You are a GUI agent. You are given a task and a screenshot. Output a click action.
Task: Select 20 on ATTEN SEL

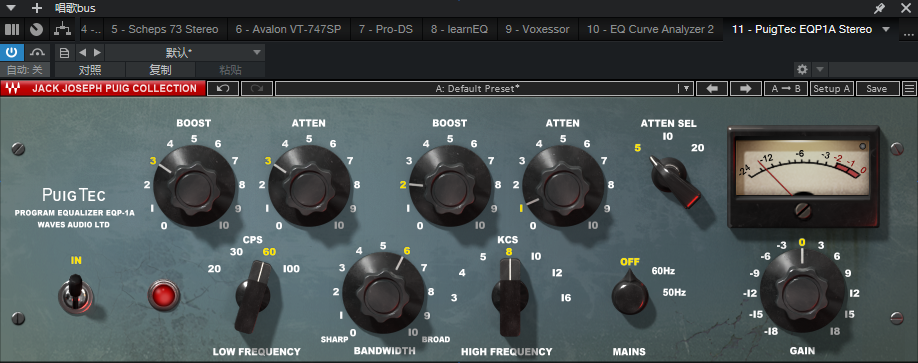click(x=697, y=148)
